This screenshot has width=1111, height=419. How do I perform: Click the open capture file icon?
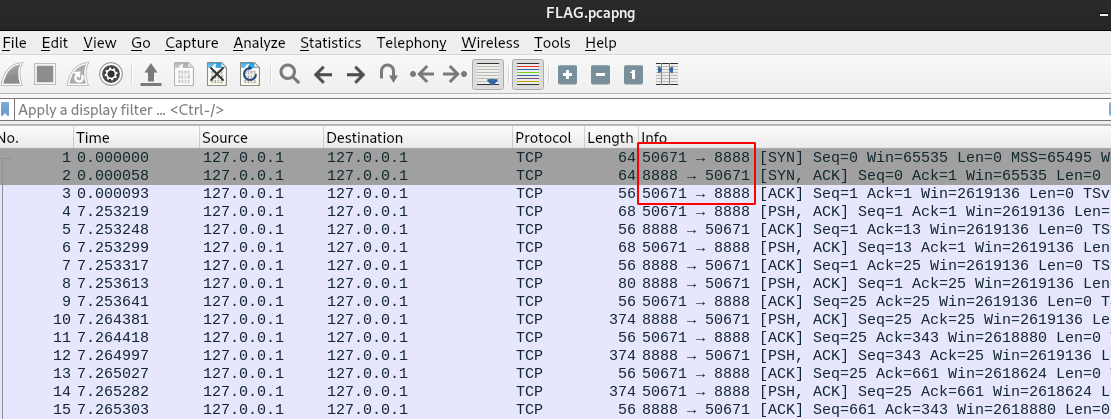click(150, 74)
